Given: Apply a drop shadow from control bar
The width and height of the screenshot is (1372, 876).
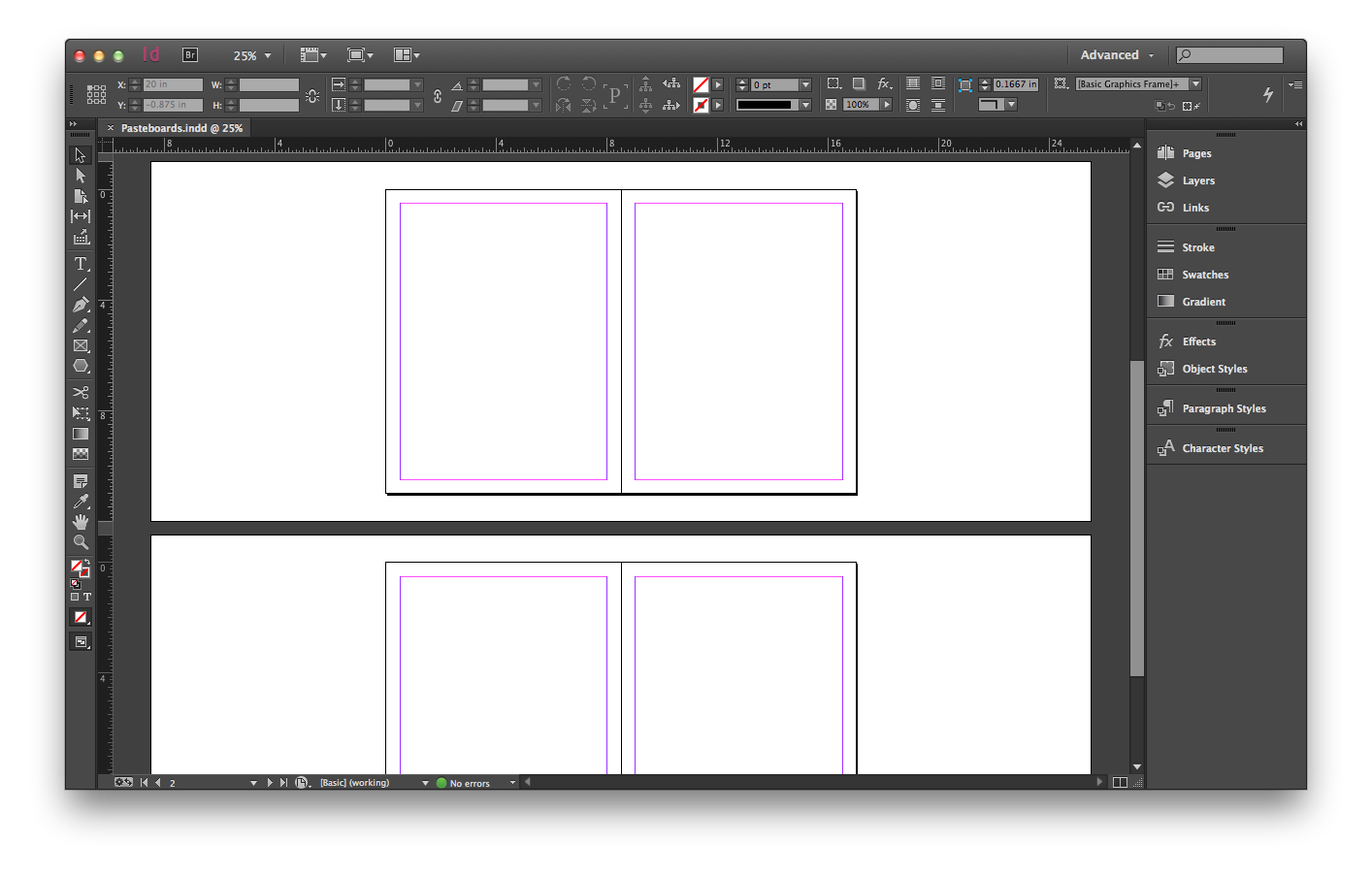Looking at the screenshot, I should tap(859, 84).
